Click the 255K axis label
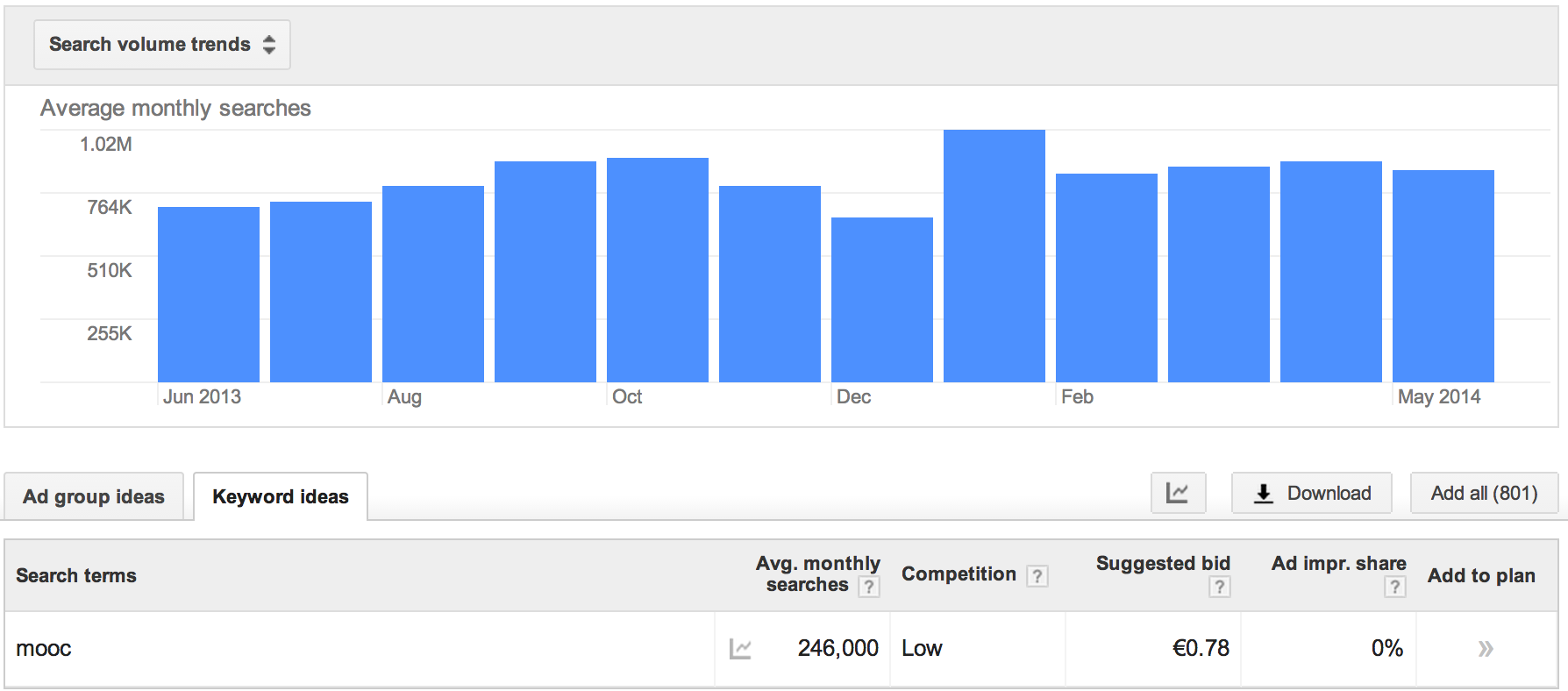Viewport: 1568px width, 691px height. pyautogui.click(x=110, y=334)
